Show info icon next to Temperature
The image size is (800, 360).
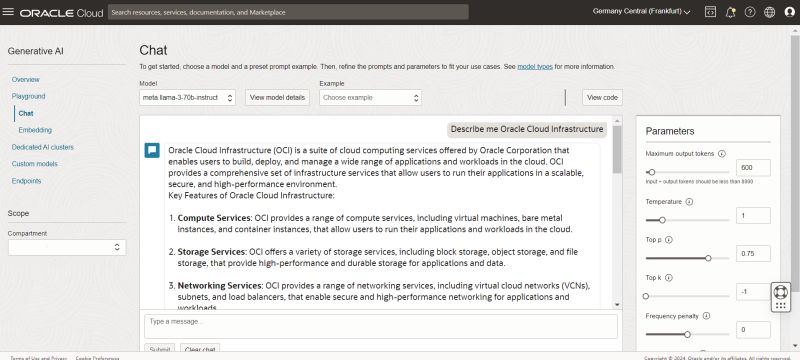coord(689,201)
